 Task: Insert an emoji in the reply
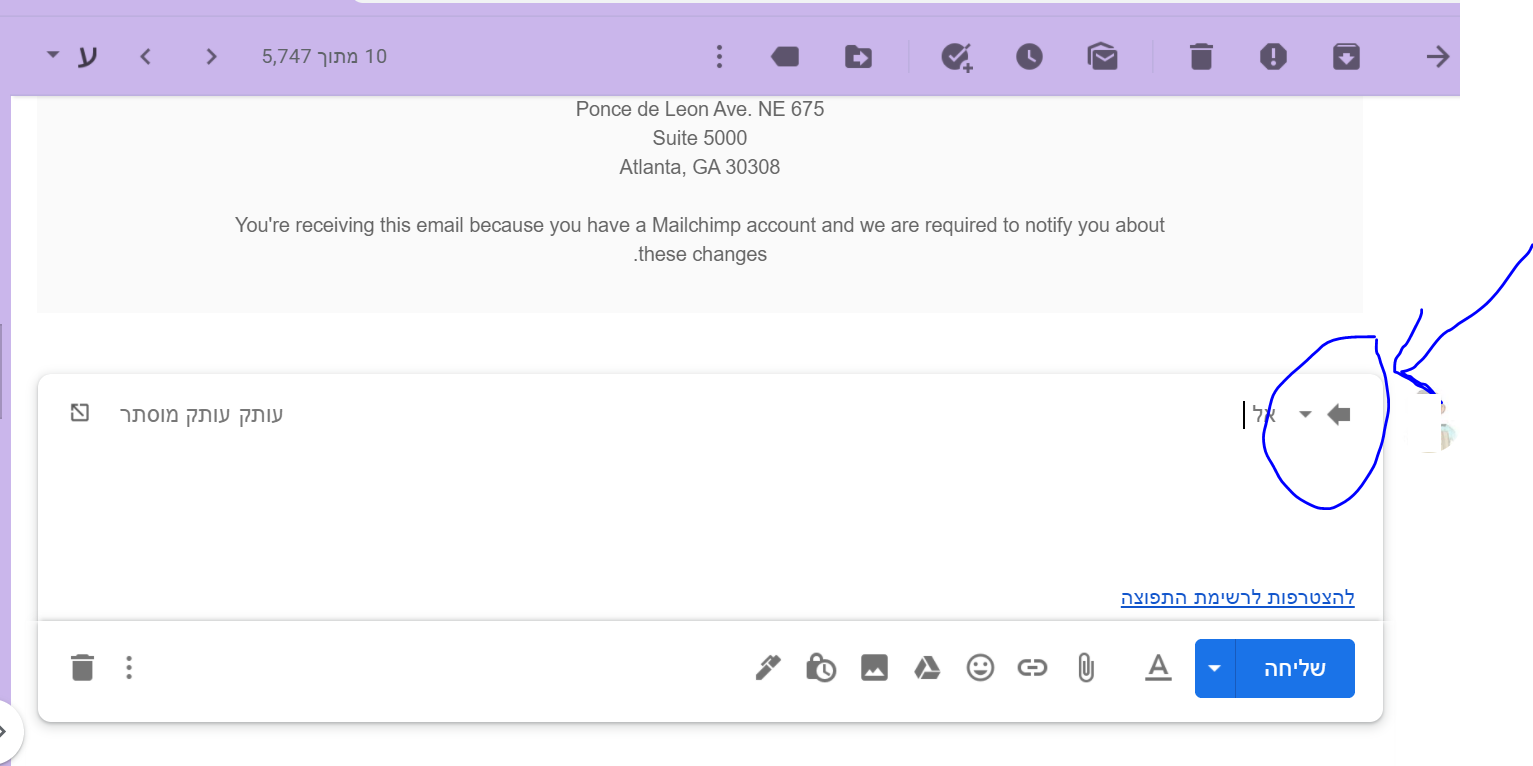980,667
